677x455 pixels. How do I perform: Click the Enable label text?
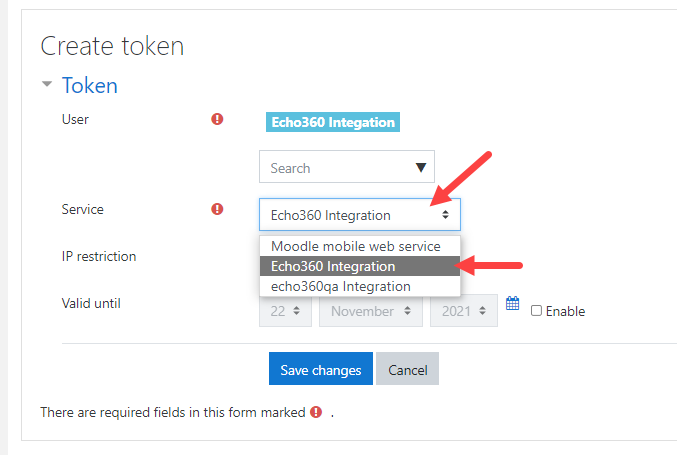(565, 311)
